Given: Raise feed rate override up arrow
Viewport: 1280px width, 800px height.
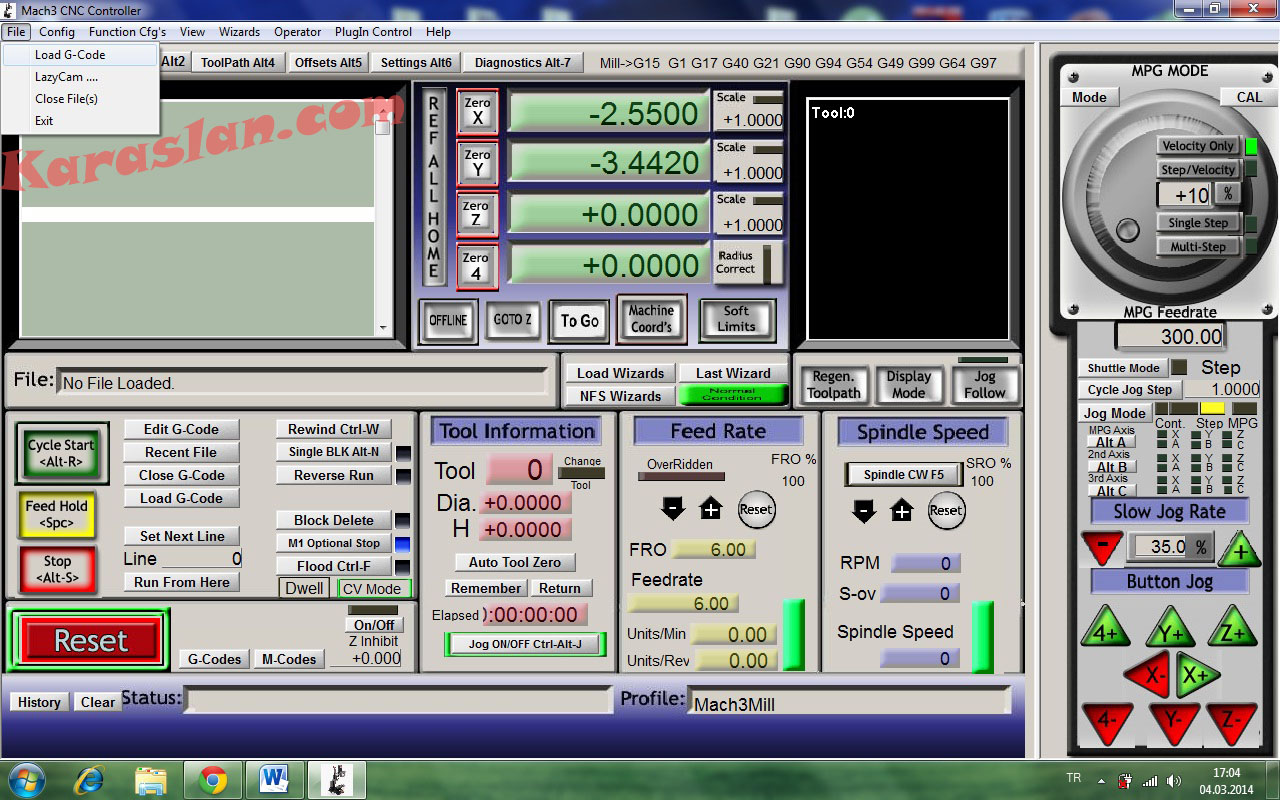Looking at the screenshot, I should point(710,509).
